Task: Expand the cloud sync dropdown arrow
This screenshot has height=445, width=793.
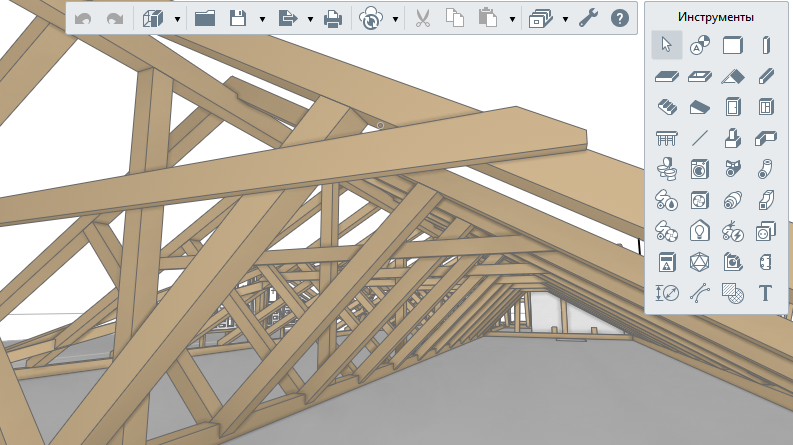Action: [x=395, y=19]
